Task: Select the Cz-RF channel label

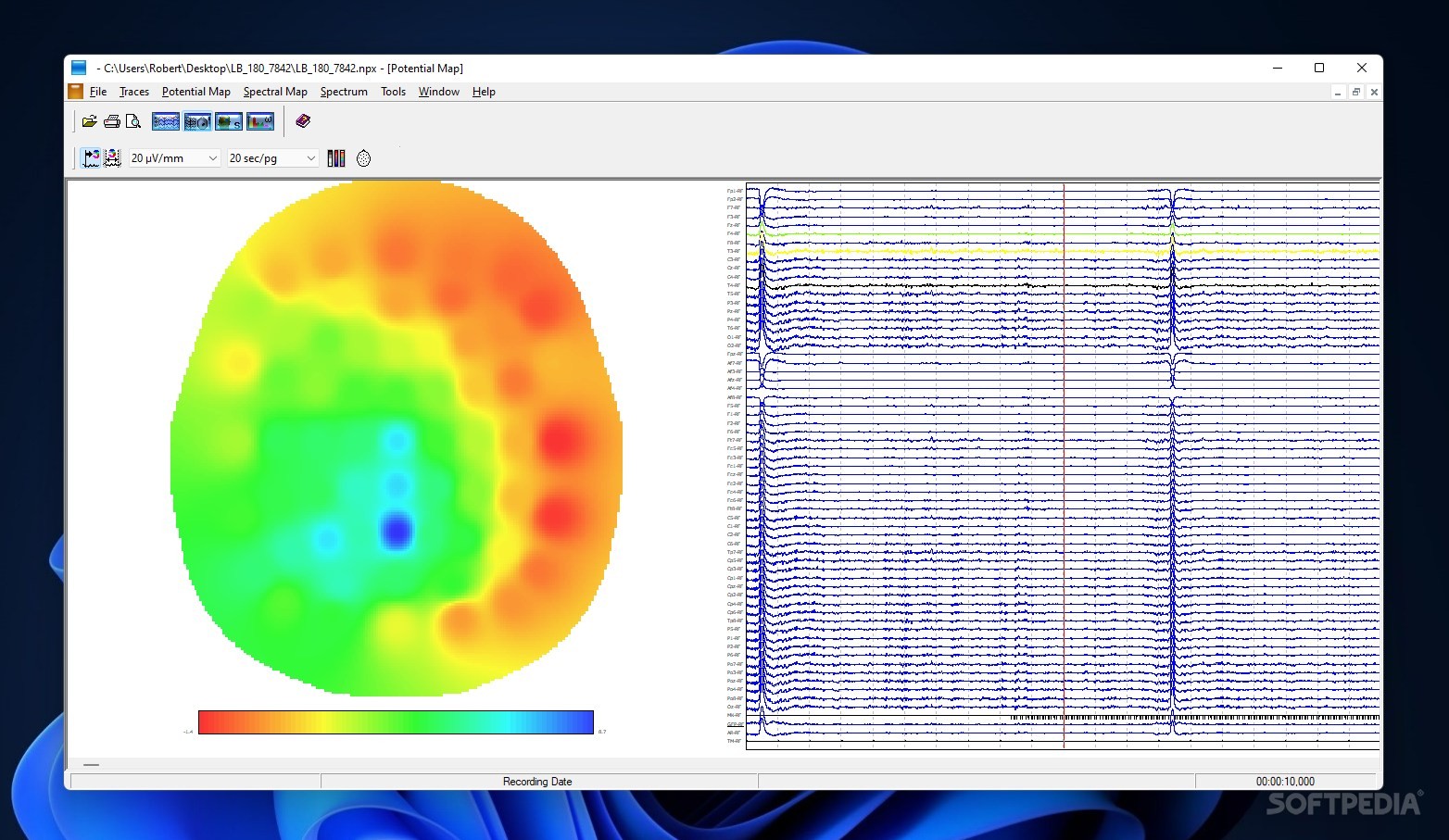Action: [x=735, y=268]
